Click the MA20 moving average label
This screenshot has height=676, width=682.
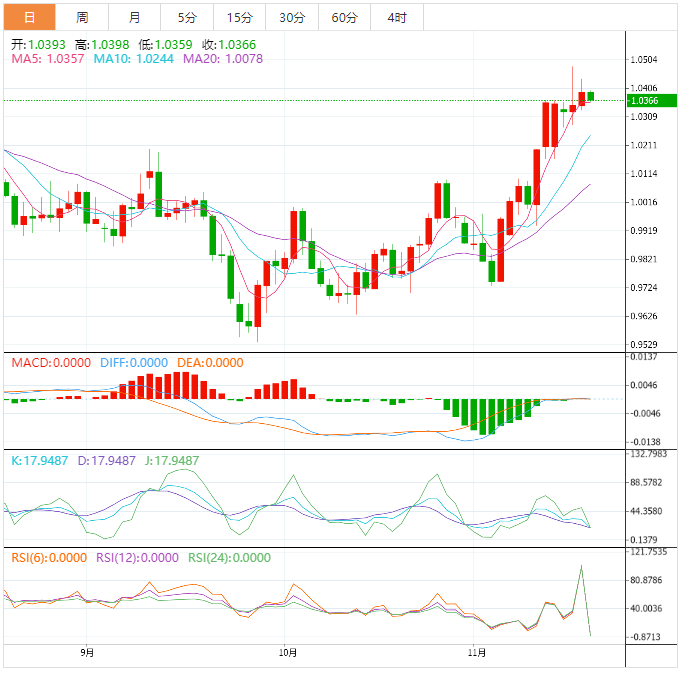[222, 59]
